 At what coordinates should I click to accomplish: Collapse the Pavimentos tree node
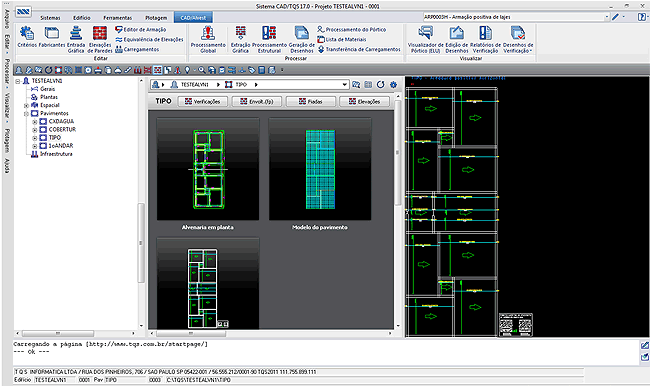coord(26,114)
